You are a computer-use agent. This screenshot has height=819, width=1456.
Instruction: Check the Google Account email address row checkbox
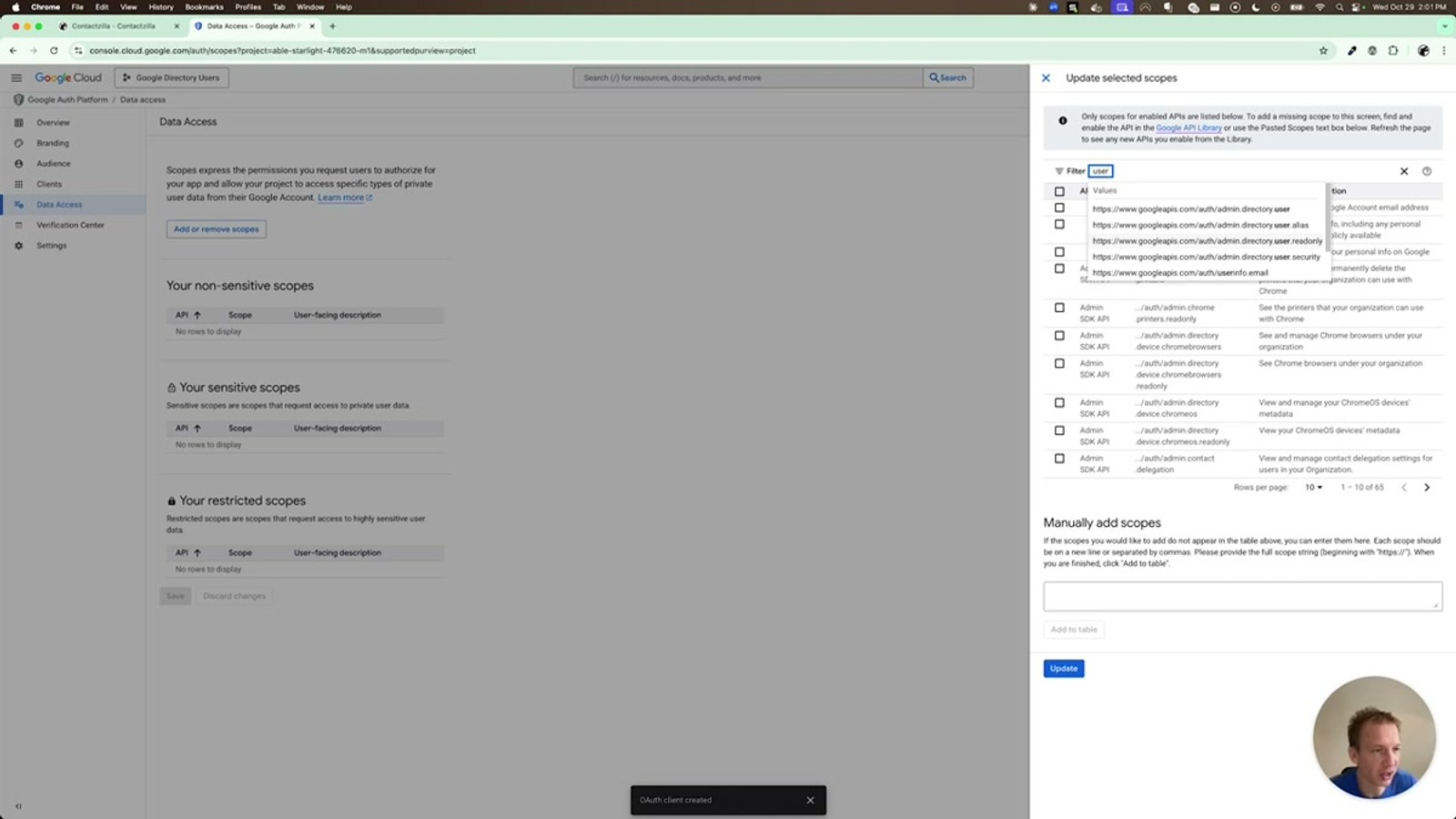[x=1059, y=207]
